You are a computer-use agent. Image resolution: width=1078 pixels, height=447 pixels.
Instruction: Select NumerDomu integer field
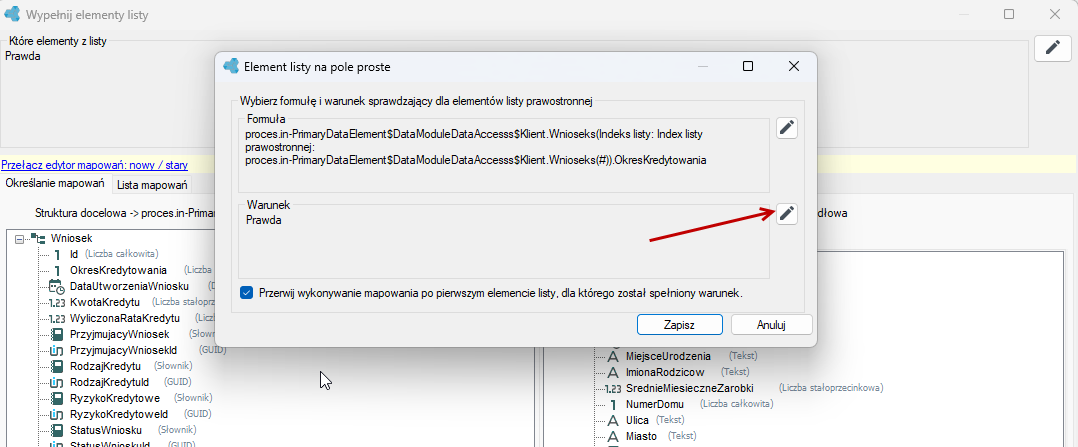coord(654,404)
